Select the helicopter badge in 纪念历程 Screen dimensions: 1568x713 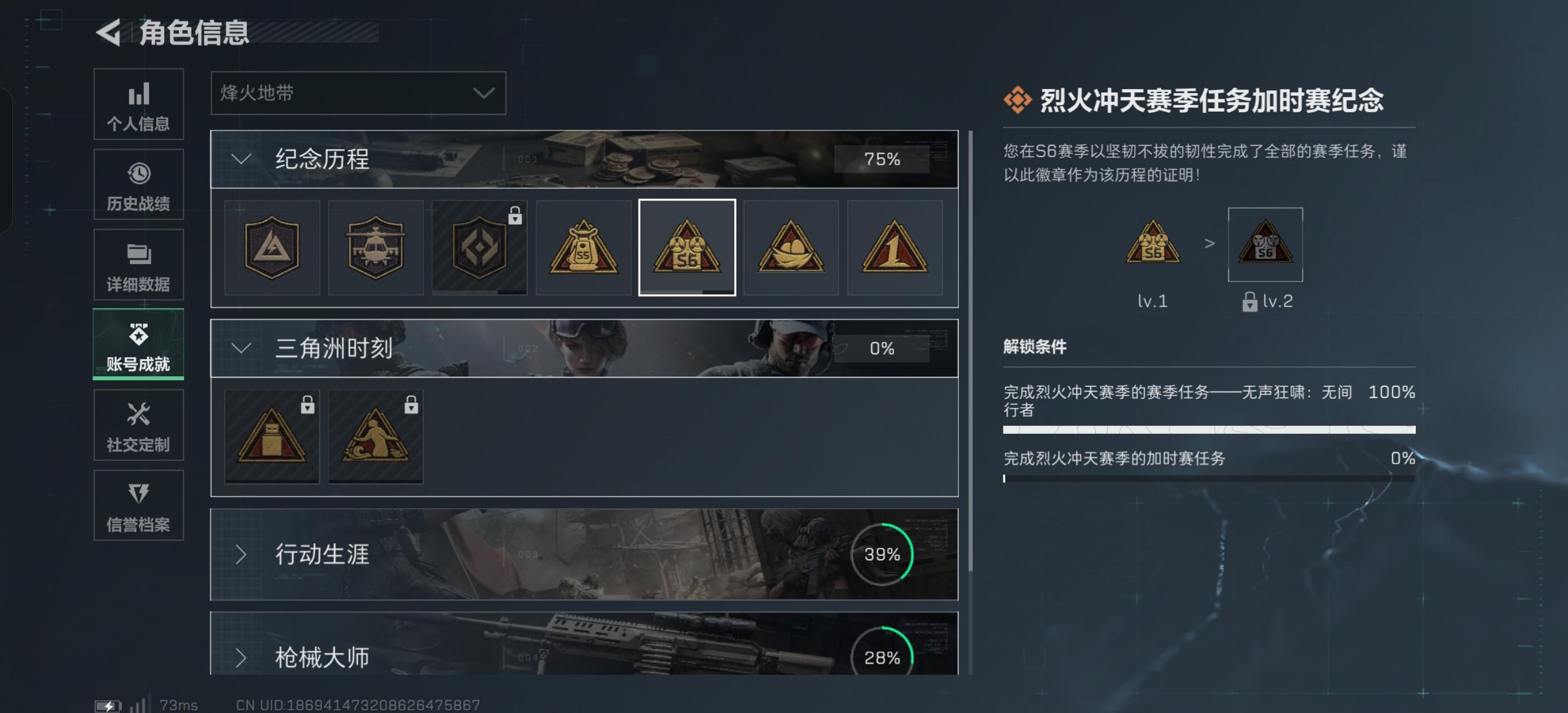pos(376,248)
